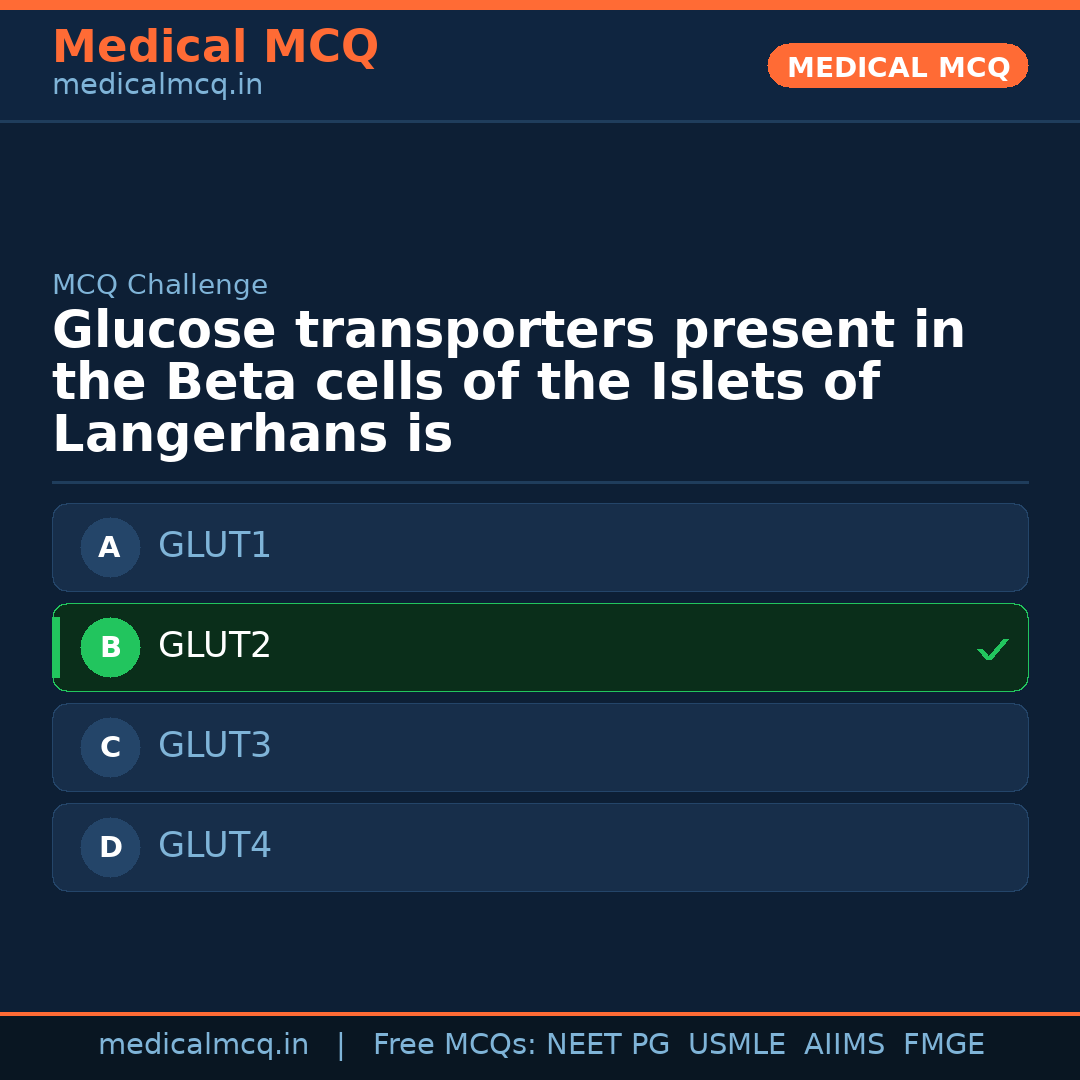Click the green checkmark on GLUT2 row
Image resolution: width=1080 pixels, height=1080 pixels.
(993, 650)
